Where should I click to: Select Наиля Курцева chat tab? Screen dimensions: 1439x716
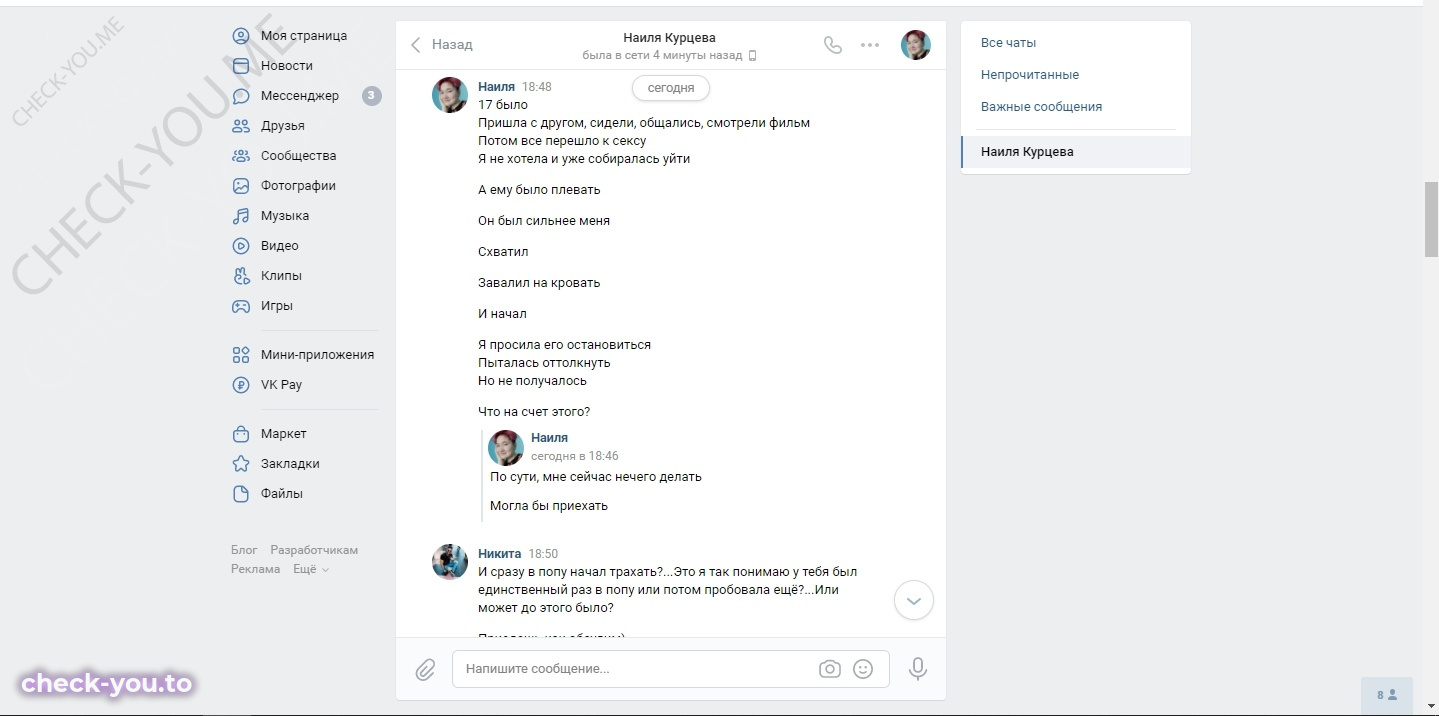coord(1076,152)
